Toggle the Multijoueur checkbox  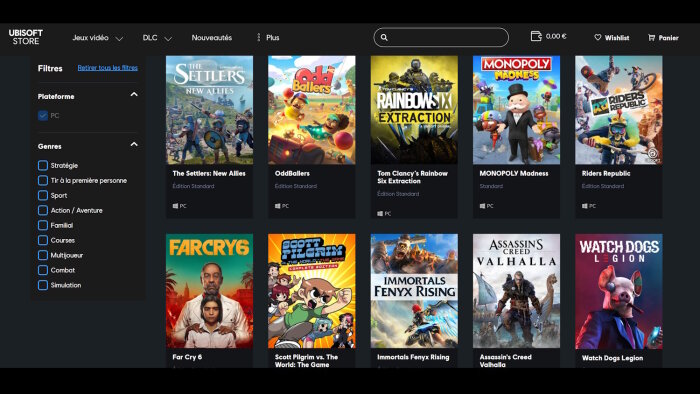[43, 255]
